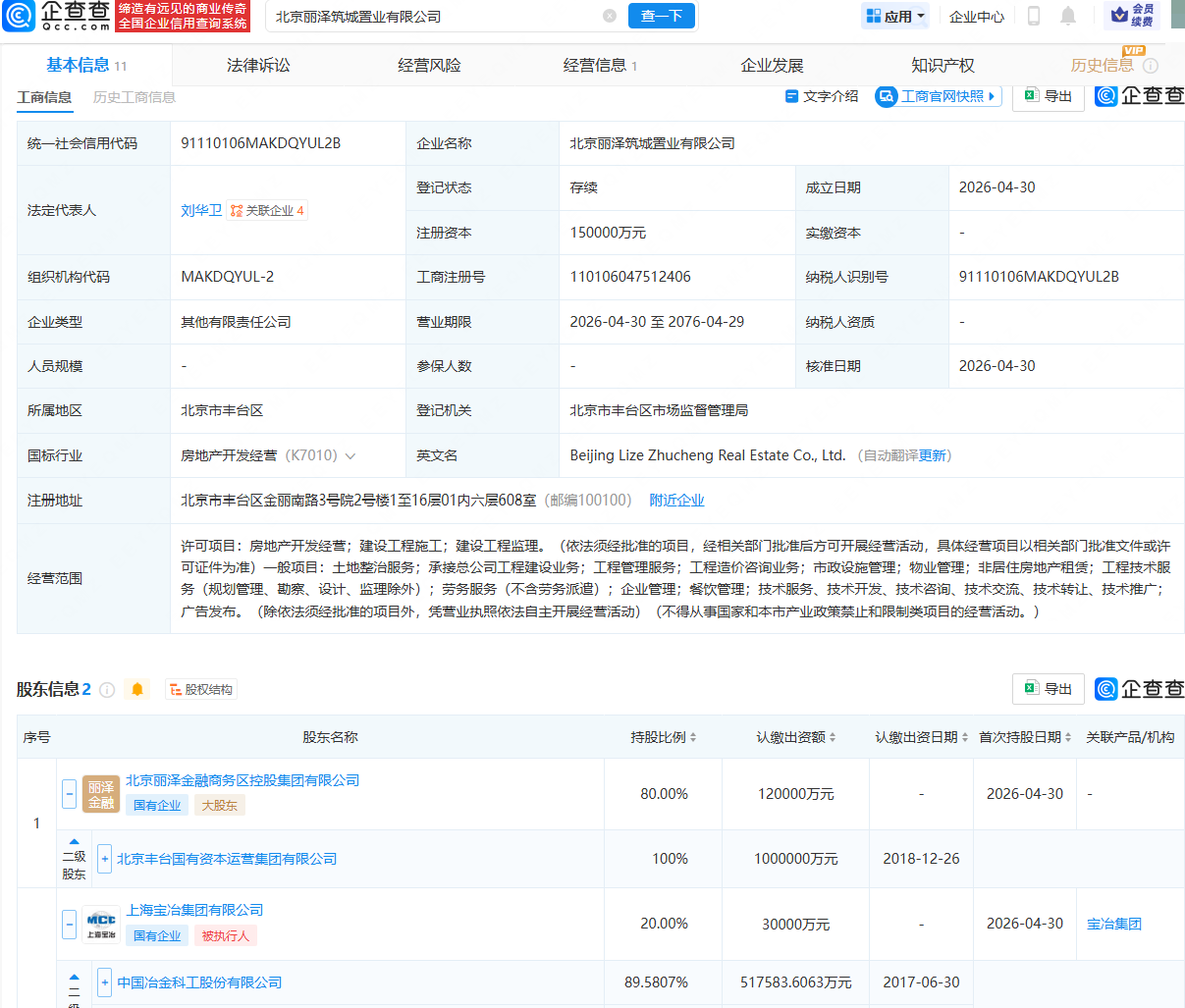The image size is (1185, 1008).
Task: Select credit code 91110106MAKDQYUL2B text
Action: coord(261,142)
